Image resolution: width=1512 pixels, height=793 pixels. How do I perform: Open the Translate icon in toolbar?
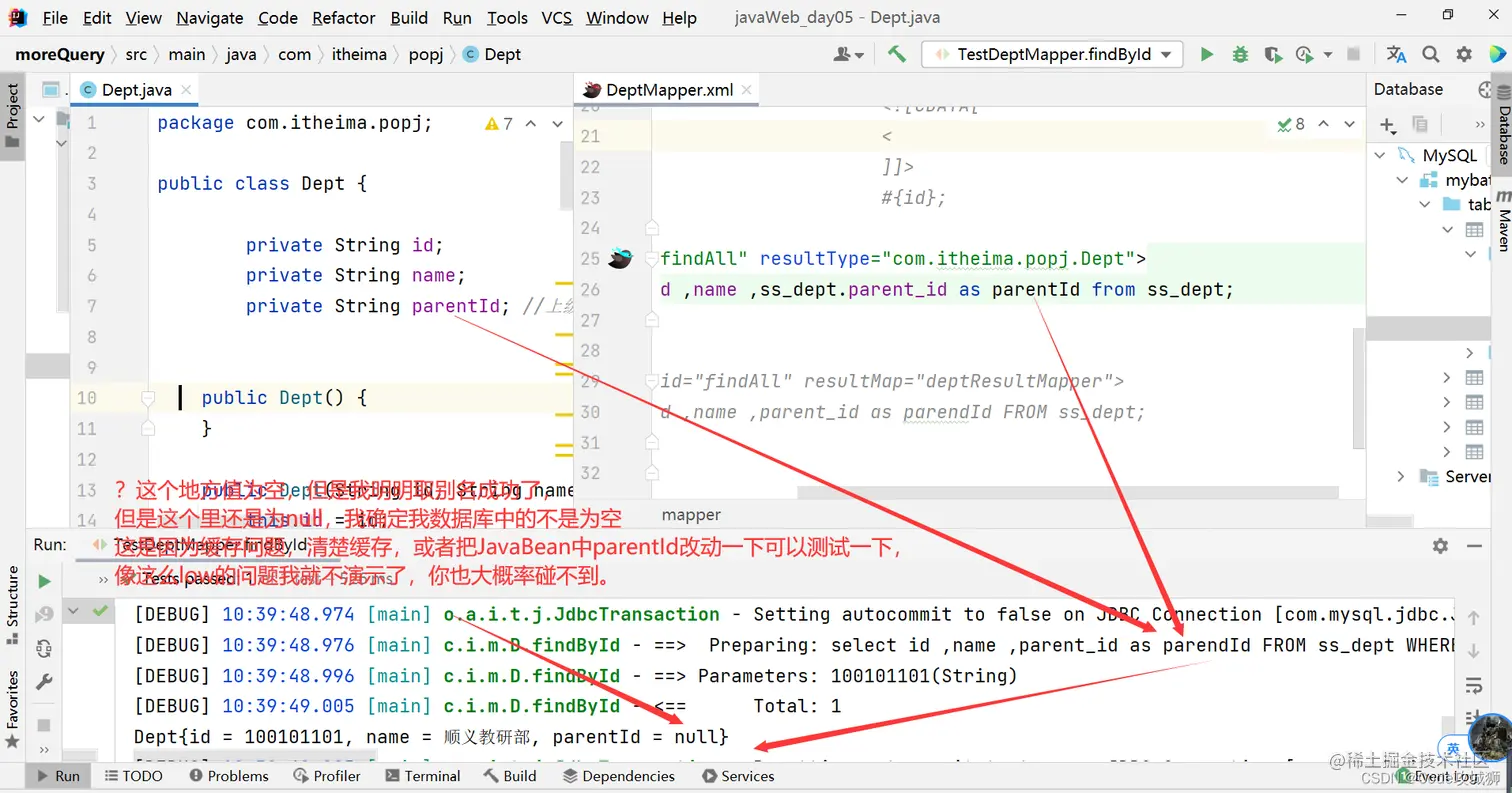[1396, 54]
